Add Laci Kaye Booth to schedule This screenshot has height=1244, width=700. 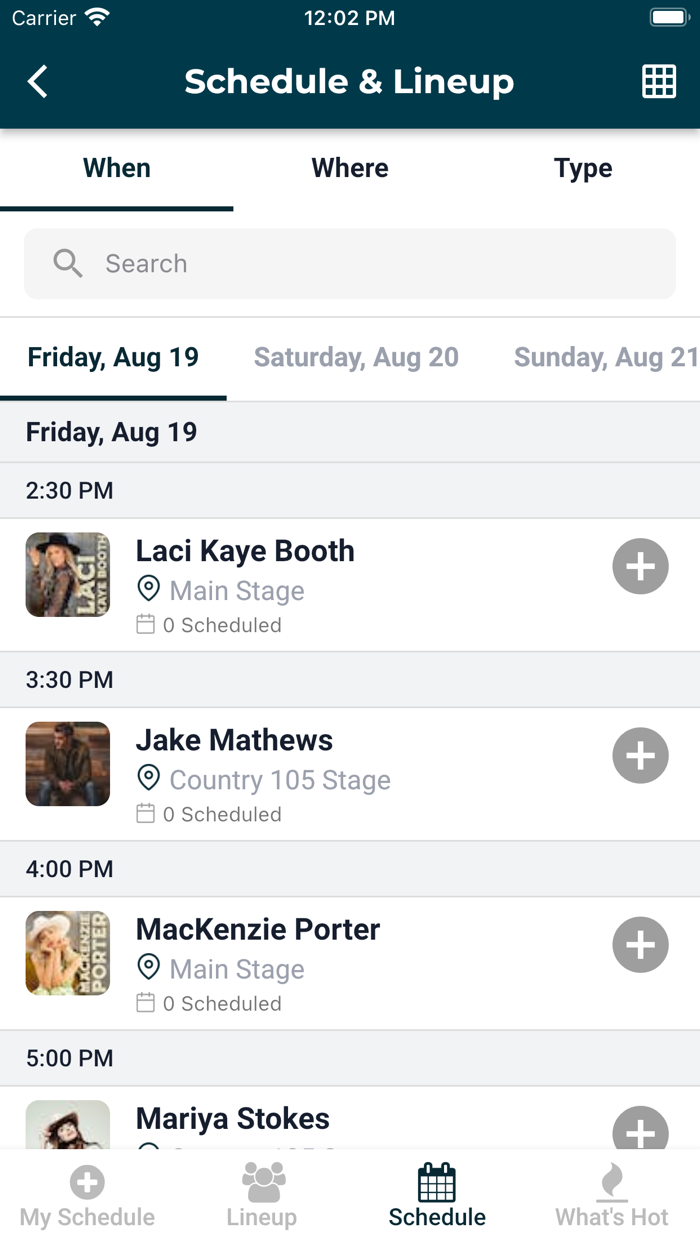[640, 567]
